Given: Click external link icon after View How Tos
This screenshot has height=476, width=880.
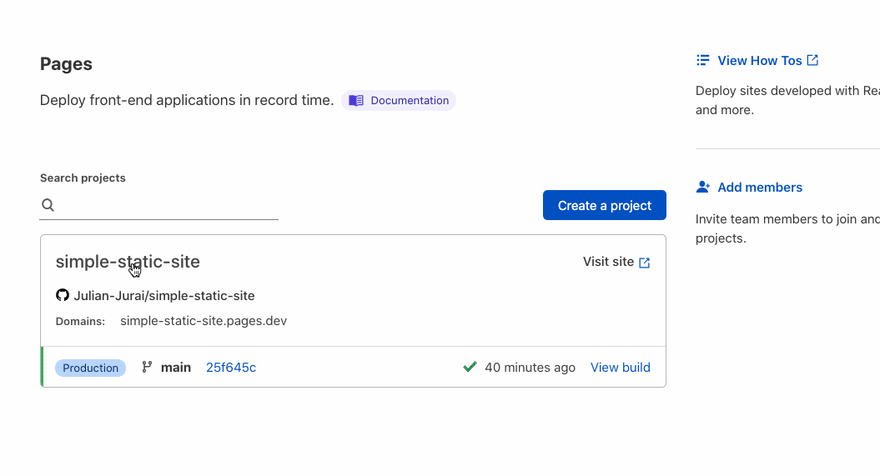Looking at the screenshot, I should click(x=812, y=60).
